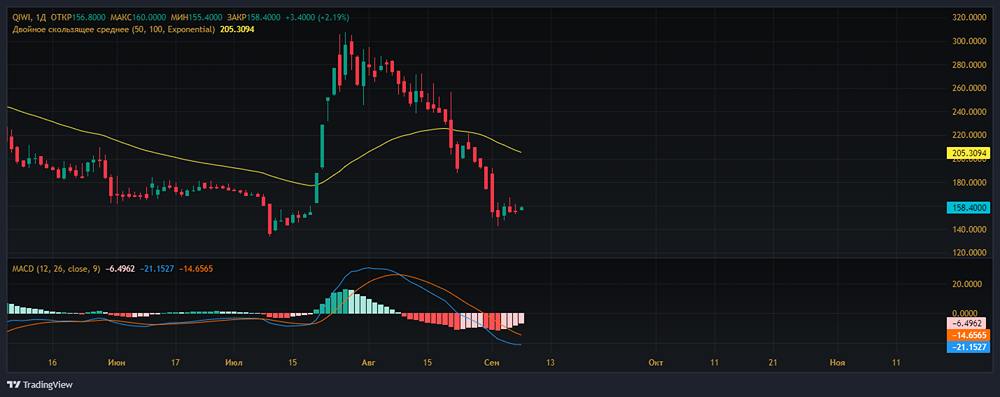Click the 15 date label between Авг and Сен
This screenshot has width=1000, height=397.
click(427, 363)
